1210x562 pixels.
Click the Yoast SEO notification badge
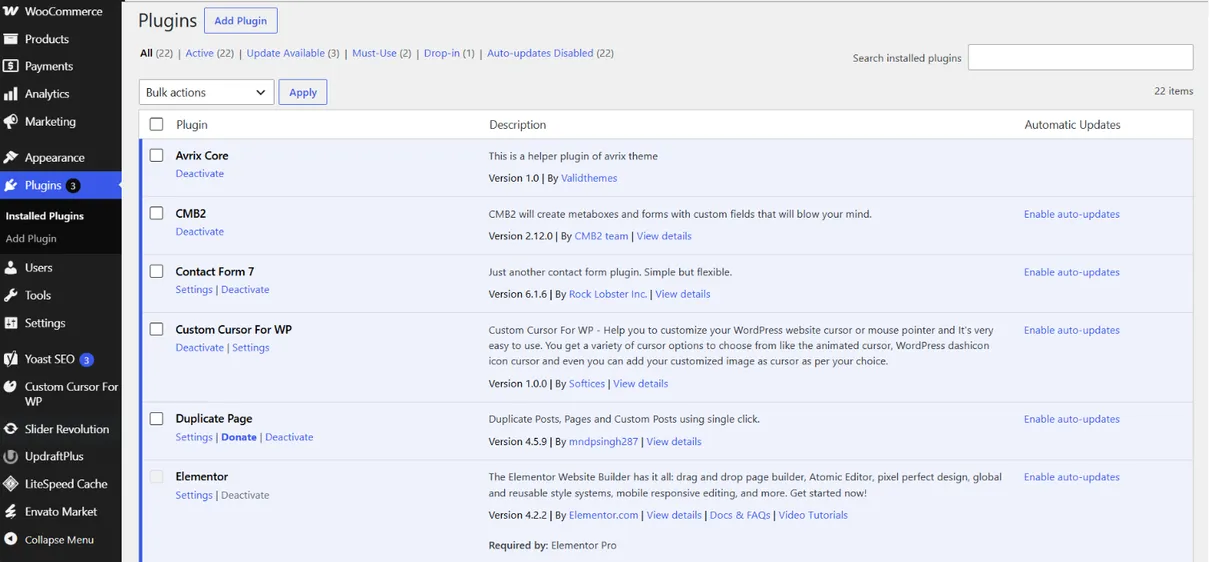pyautogui.click(x=87, y=360)
